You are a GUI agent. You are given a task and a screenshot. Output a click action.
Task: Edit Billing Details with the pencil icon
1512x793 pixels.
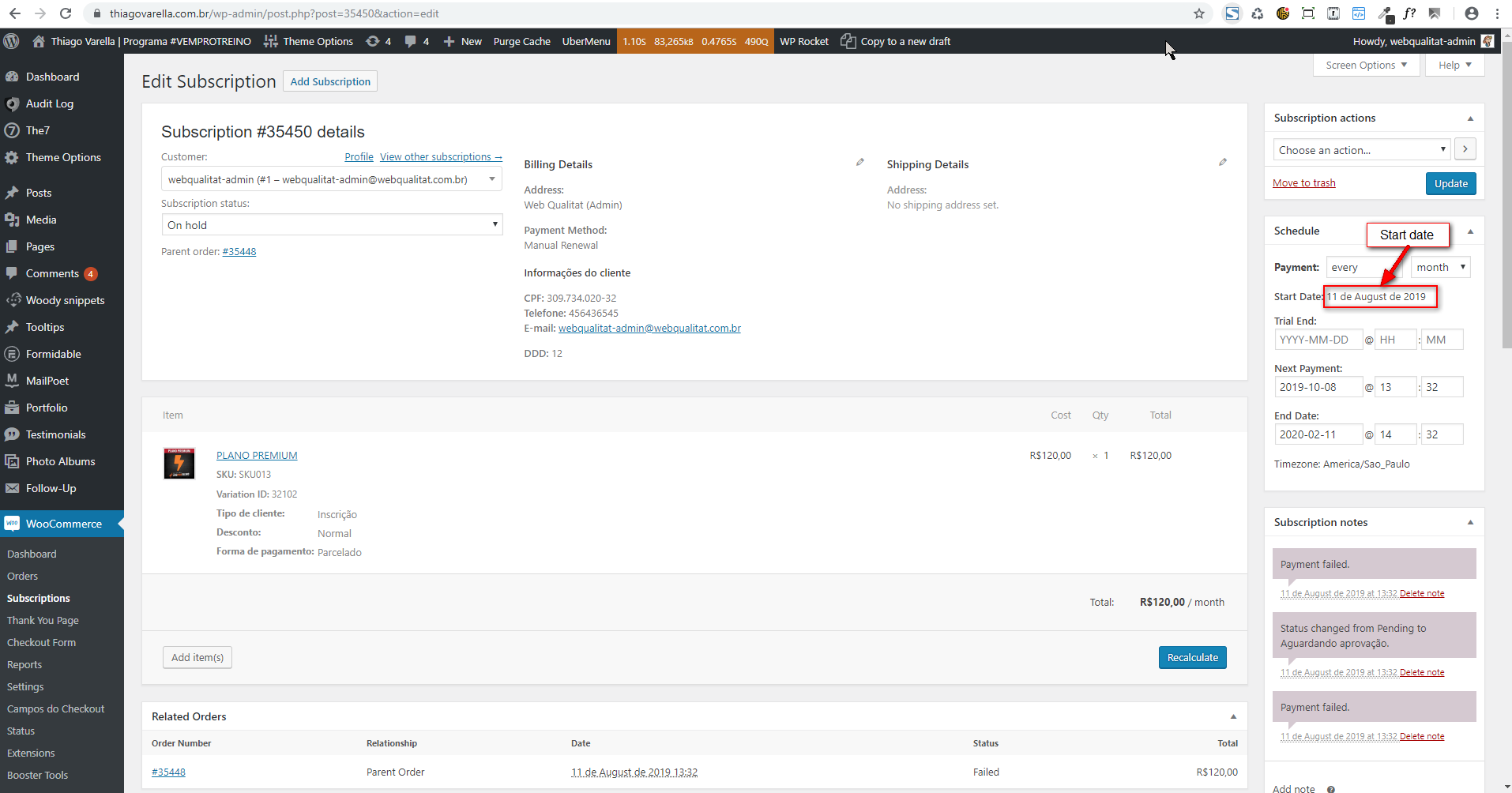(x=859, y=162)
